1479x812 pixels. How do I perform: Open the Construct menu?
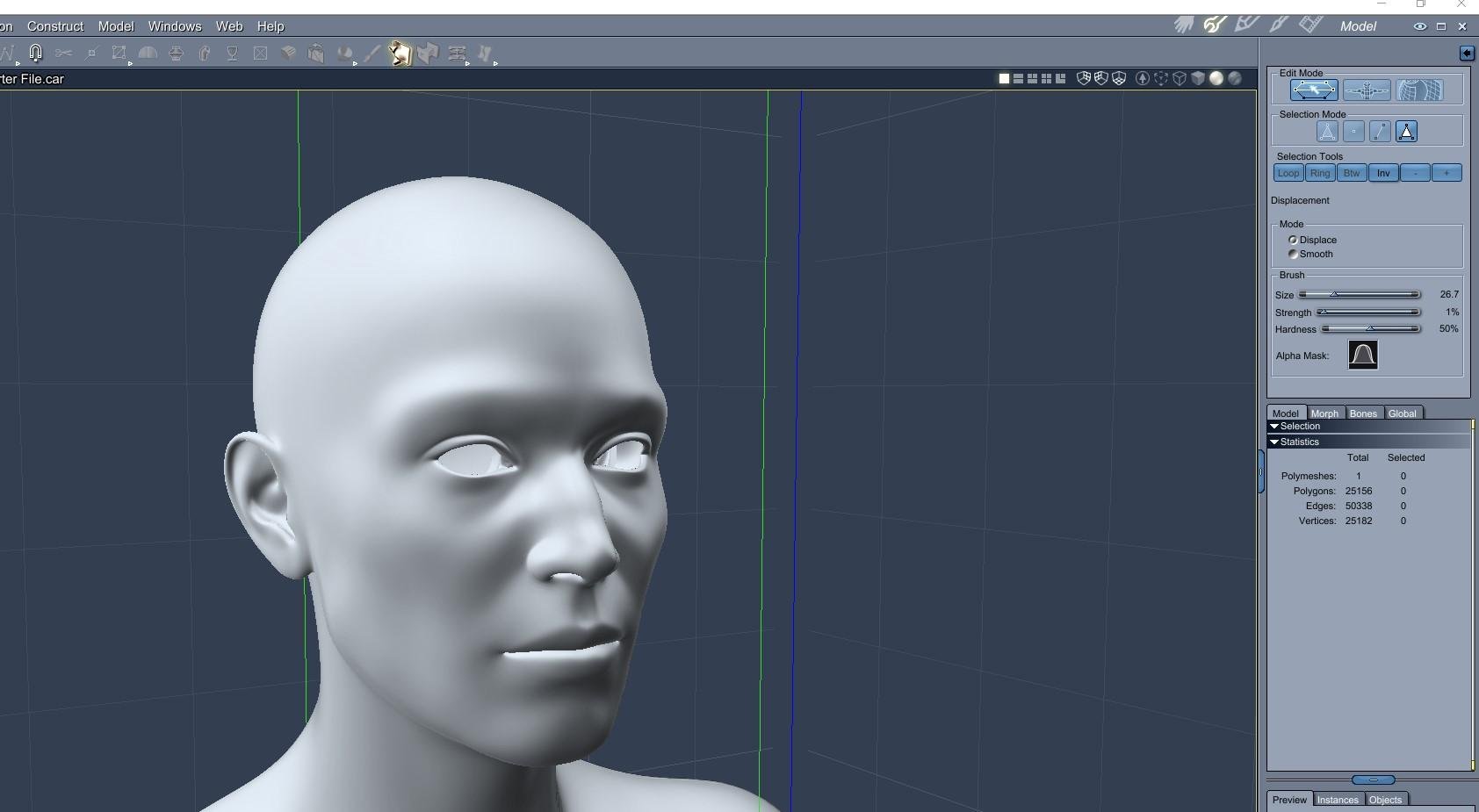55,26
